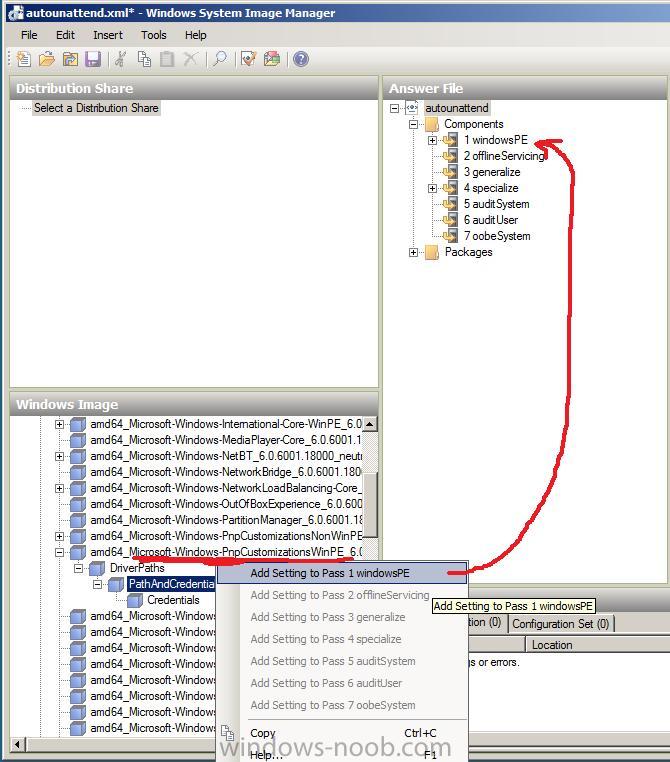Click the Create Configuration Set toolbar icon

tap(272, 59)
